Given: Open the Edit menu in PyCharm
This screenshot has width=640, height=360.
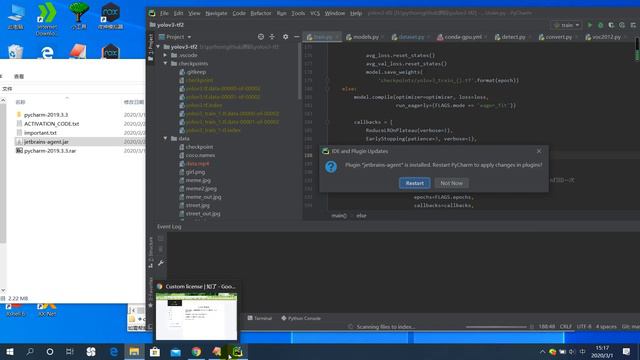Looking at the screenshot, I should coord(179,13).
